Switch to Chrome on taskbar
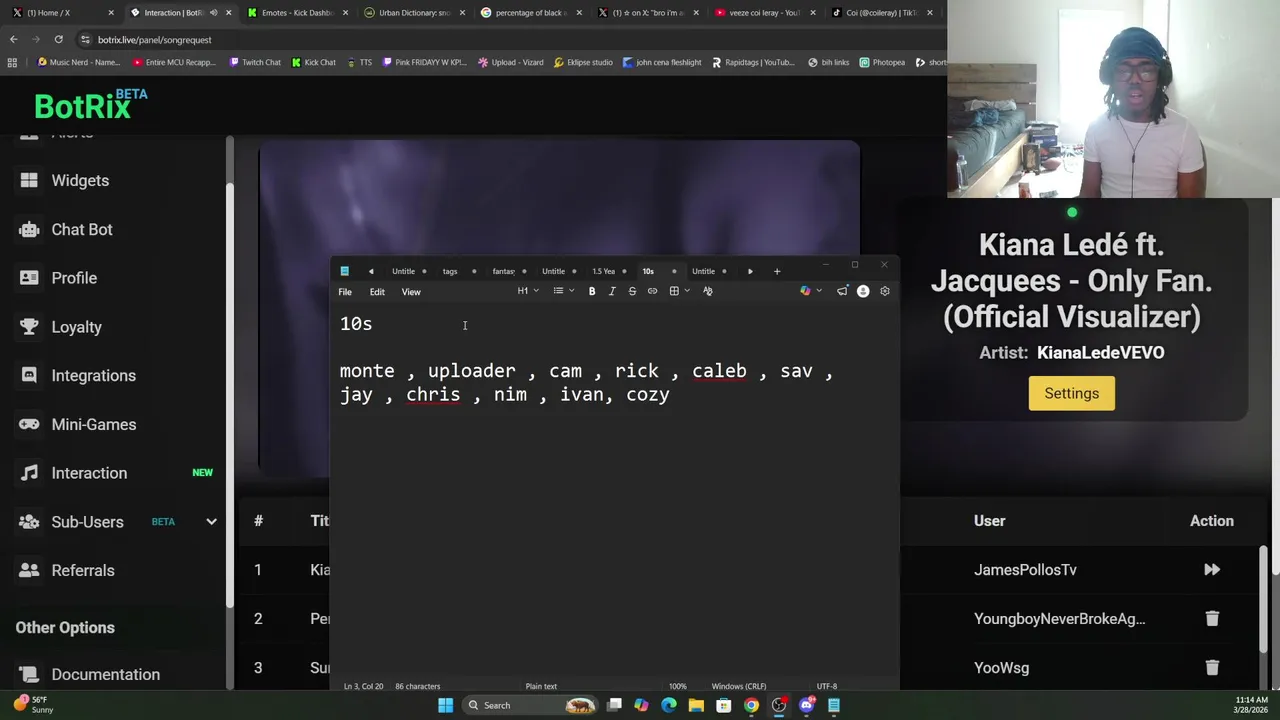The image size is (1280, 720). 751,705
